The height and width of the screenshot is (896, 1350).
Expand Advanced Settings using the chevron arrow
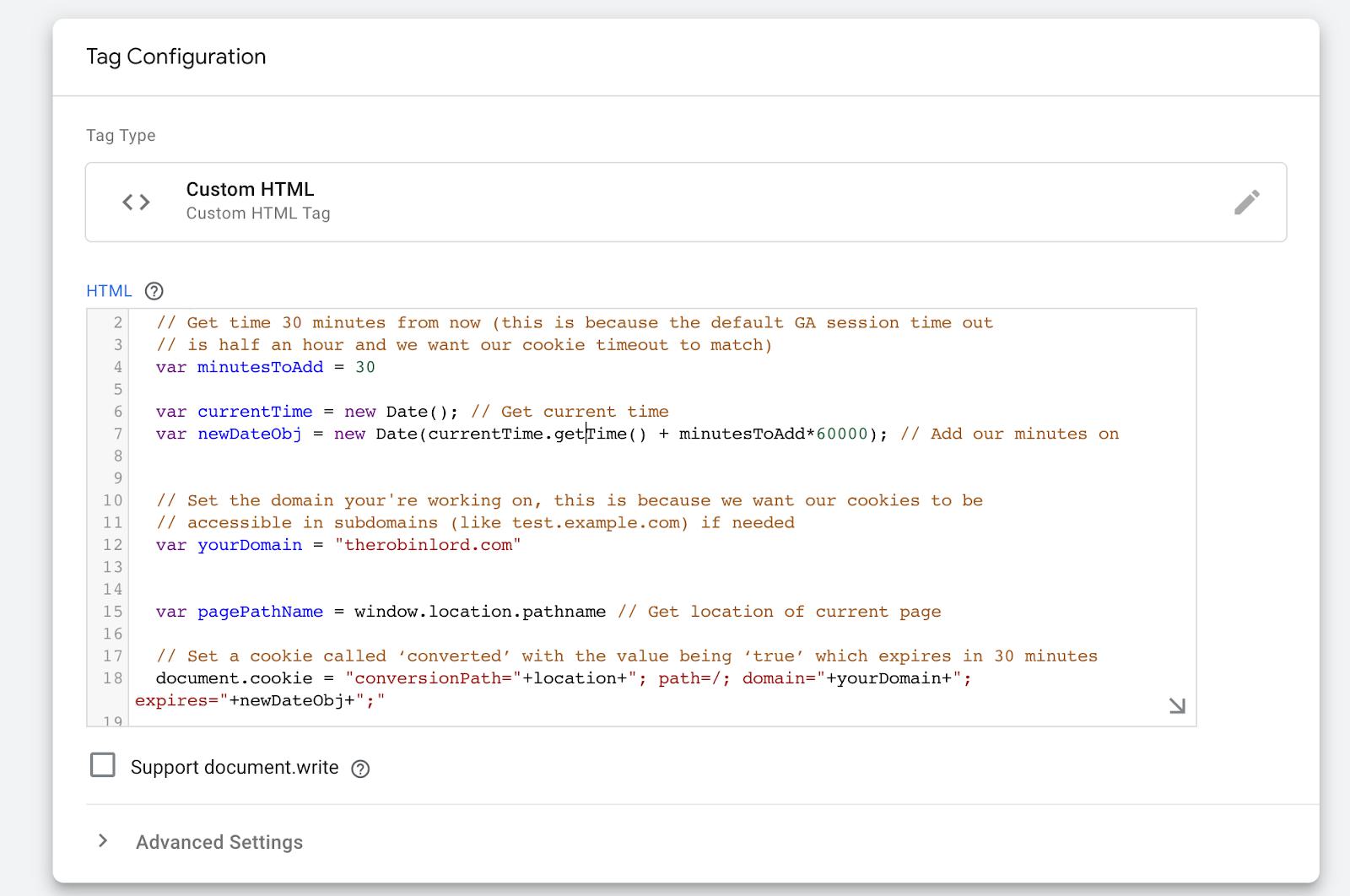pyautogui.click(x=103, y=841)
